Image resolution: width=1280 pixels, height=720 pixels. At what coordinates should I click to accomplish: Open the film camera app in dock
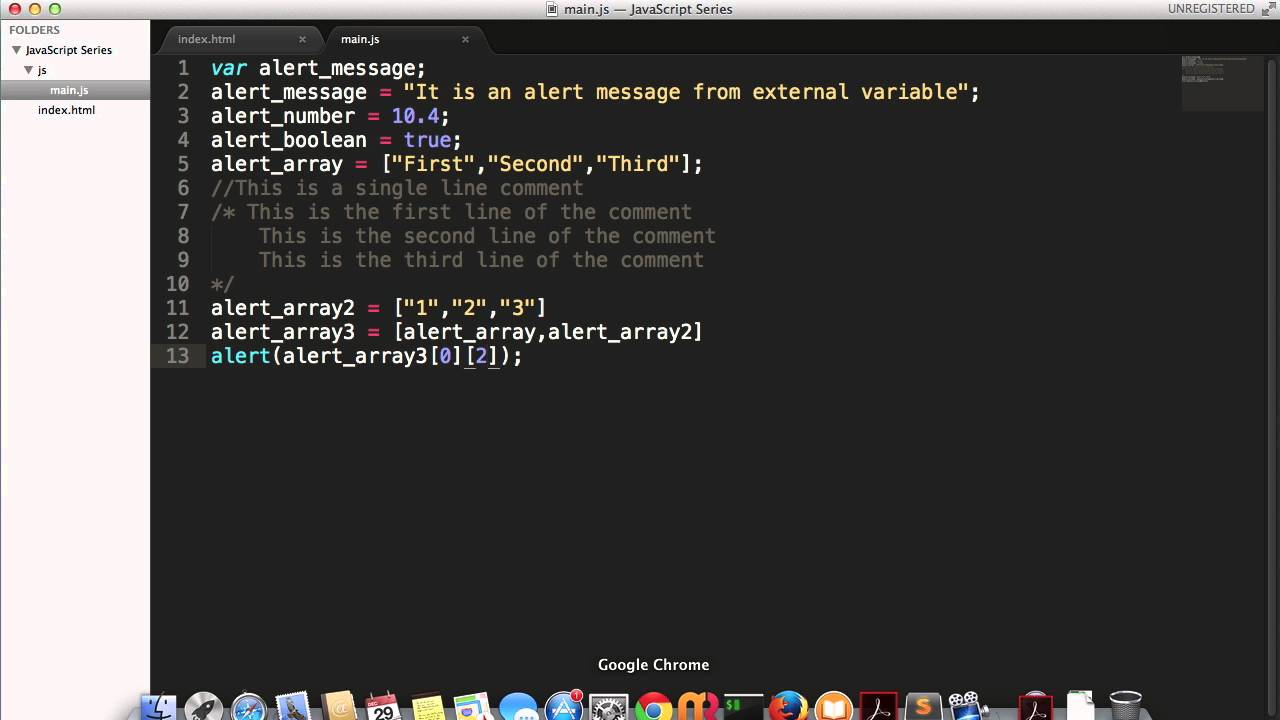pyautogui.click(x=966, y=707)
